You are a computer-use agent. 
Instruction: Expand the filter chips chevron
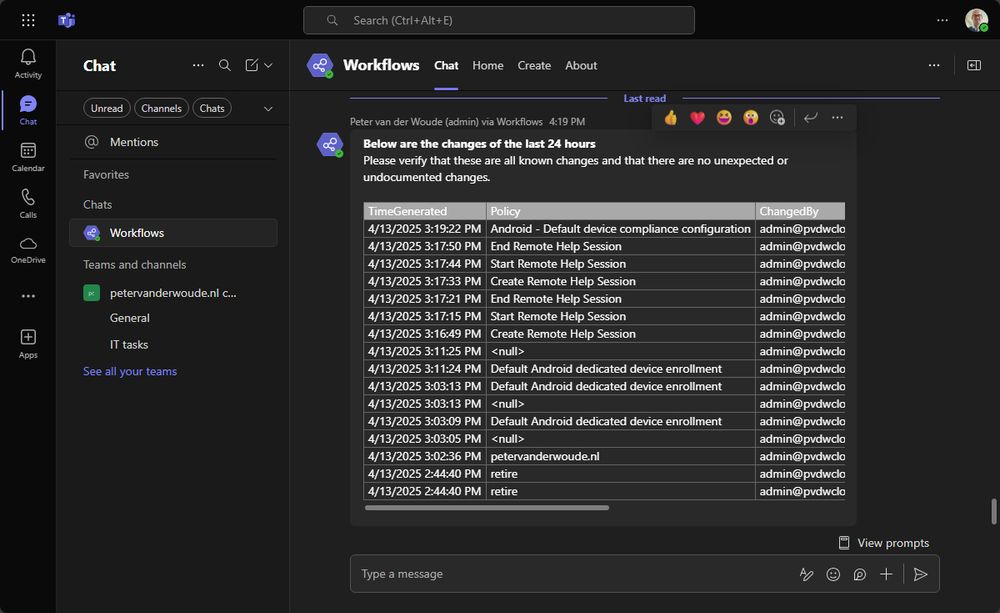click(268, 108)
